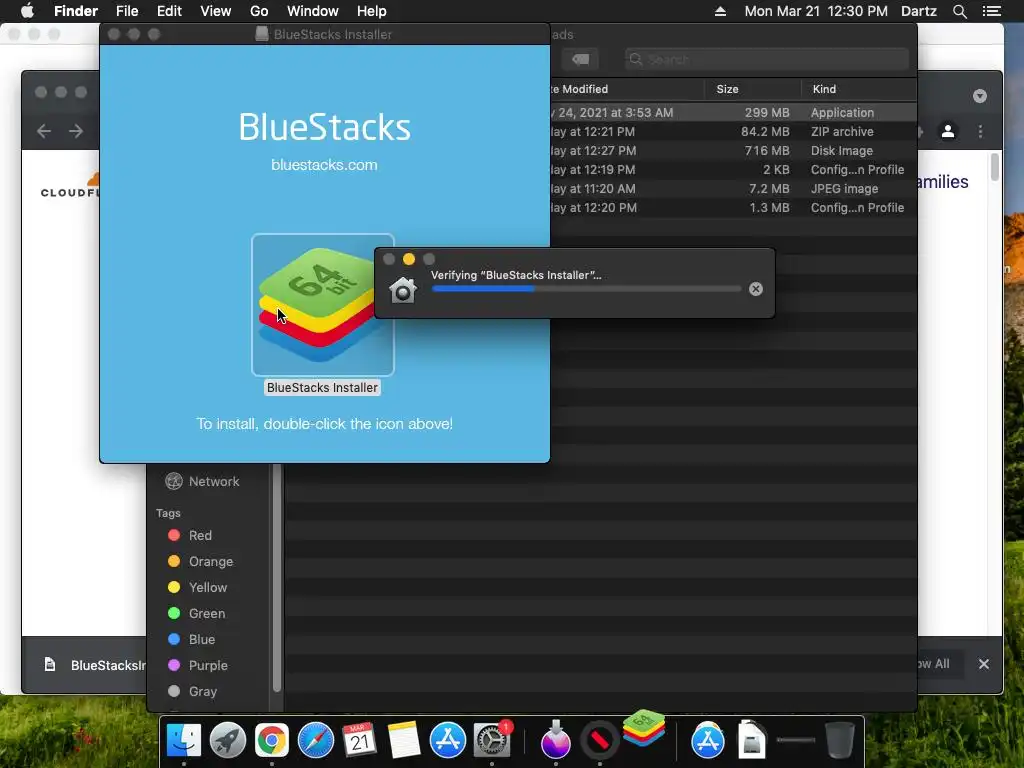
Task: Open Launchpad from the Dock
Action: (x=228, y=740)
